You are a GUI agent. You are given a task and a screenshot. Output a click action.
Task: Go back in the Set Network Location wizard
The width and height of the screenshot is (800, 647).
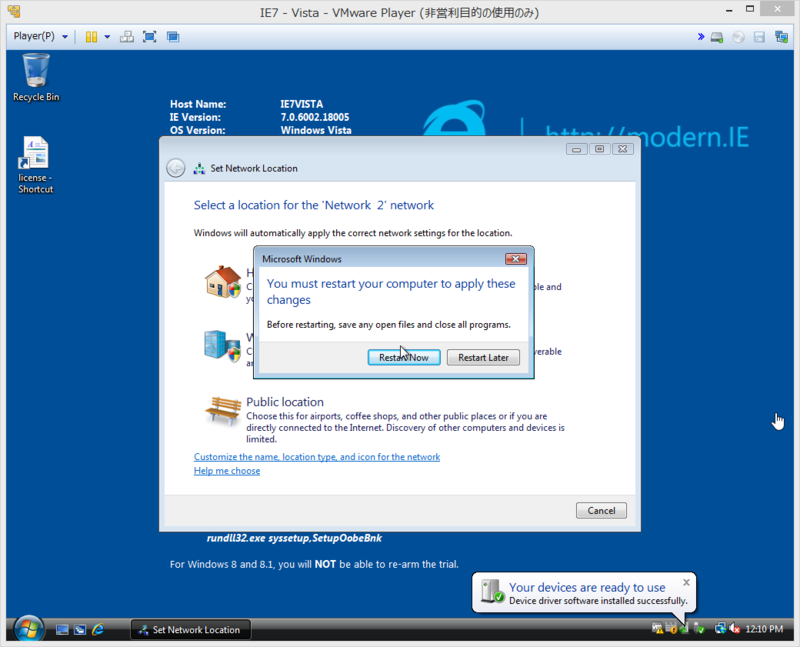click(176, 168)
